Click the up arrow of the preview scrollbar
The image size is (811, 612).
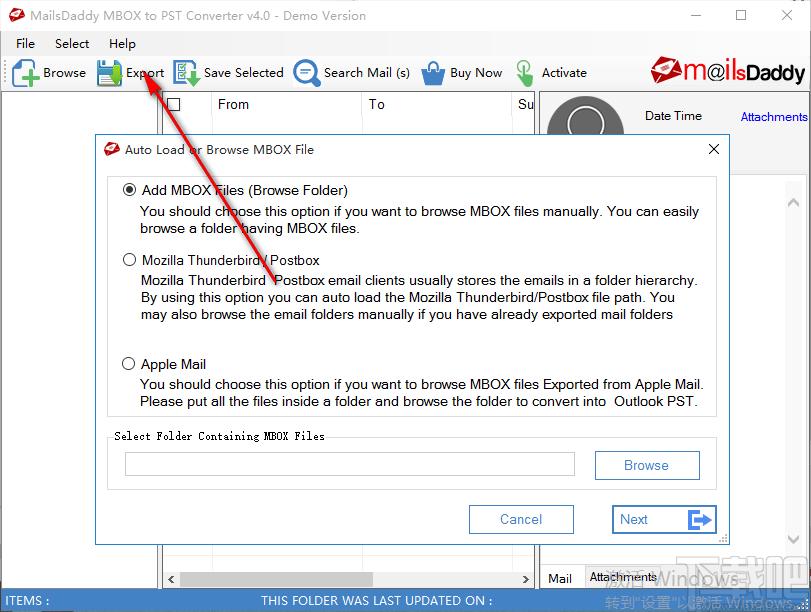click(793, 203)
